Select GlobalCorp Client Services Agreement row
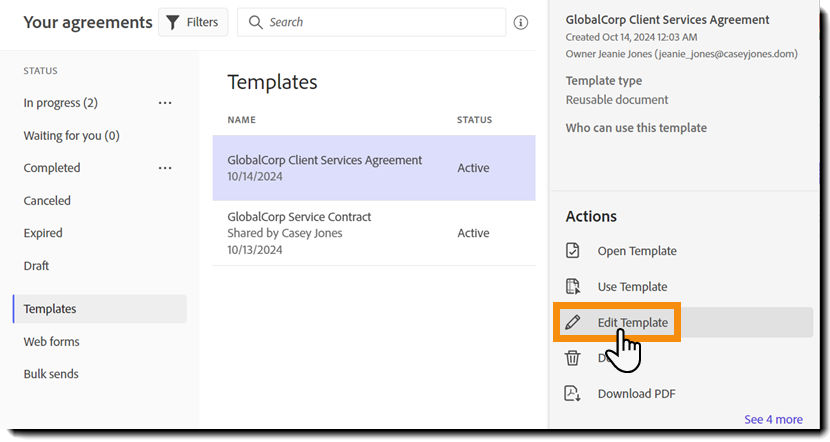The image size is (830, 442). pyautogui.click(x=374, y=168)
